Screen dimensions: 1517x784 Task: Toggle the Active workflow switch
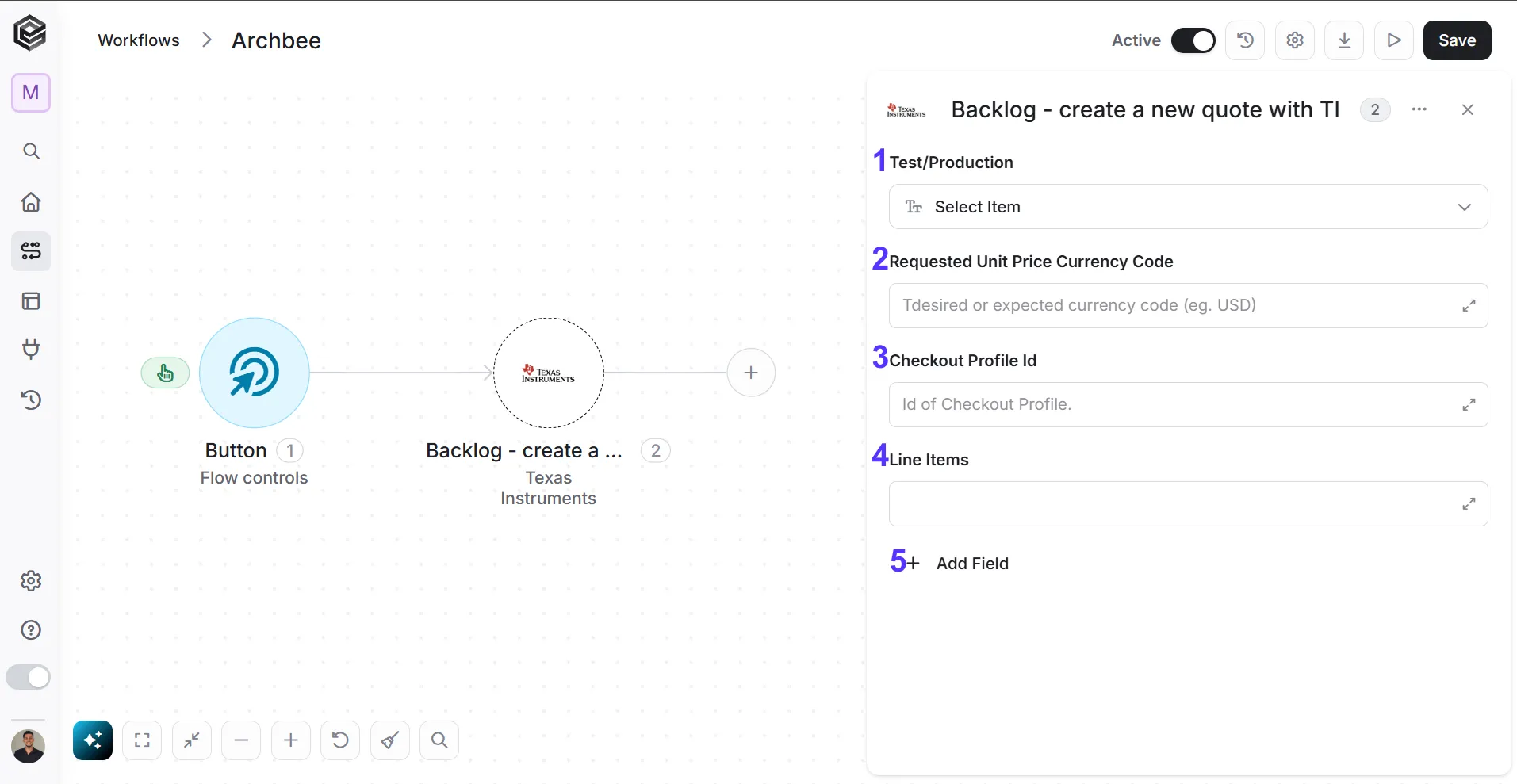point(1193,40)
